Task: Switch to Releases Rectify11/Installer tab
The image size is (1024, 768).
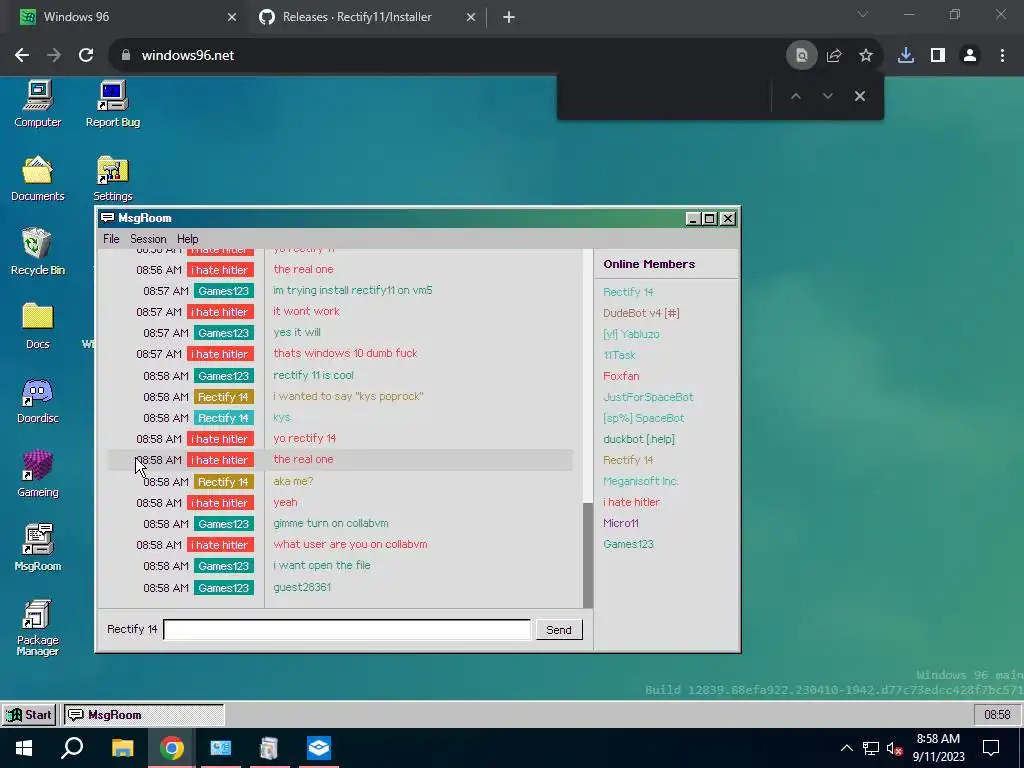Action: [x=366, y=17]
